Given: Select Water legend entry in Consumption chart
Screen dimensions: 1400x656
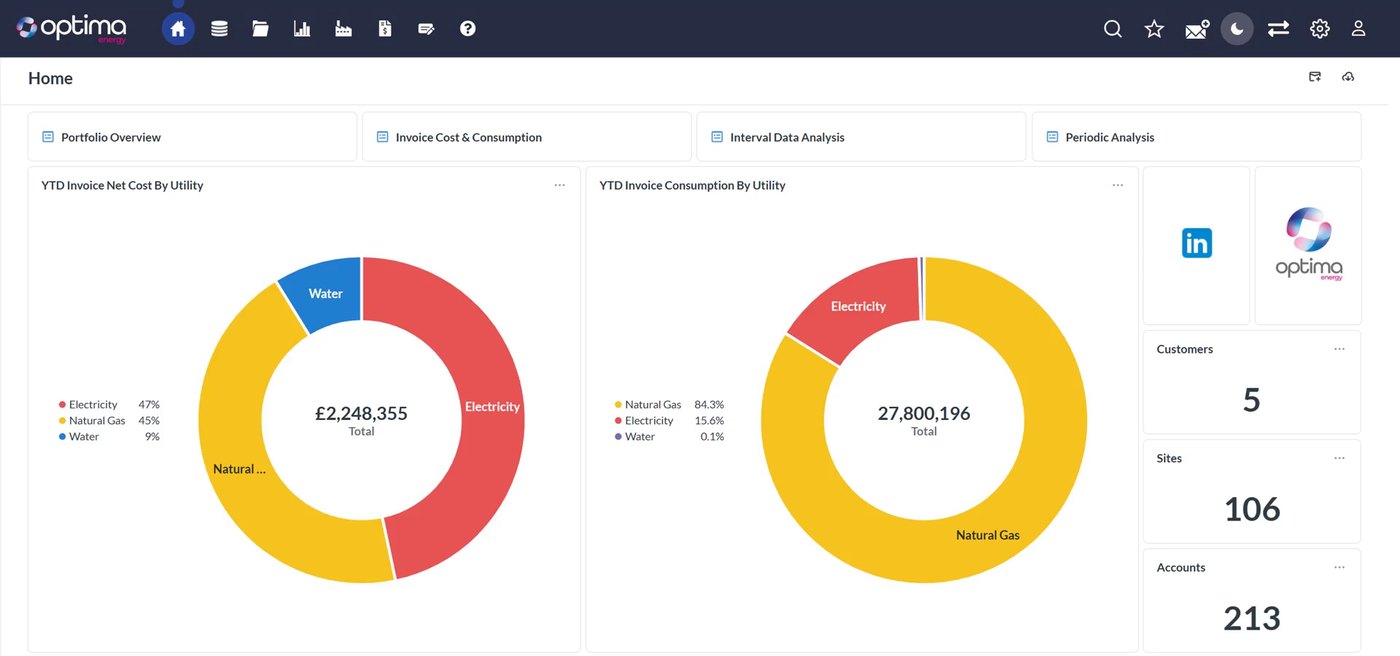Looking at the screenshot, I should pyautogui.click(x=669, y=437).
